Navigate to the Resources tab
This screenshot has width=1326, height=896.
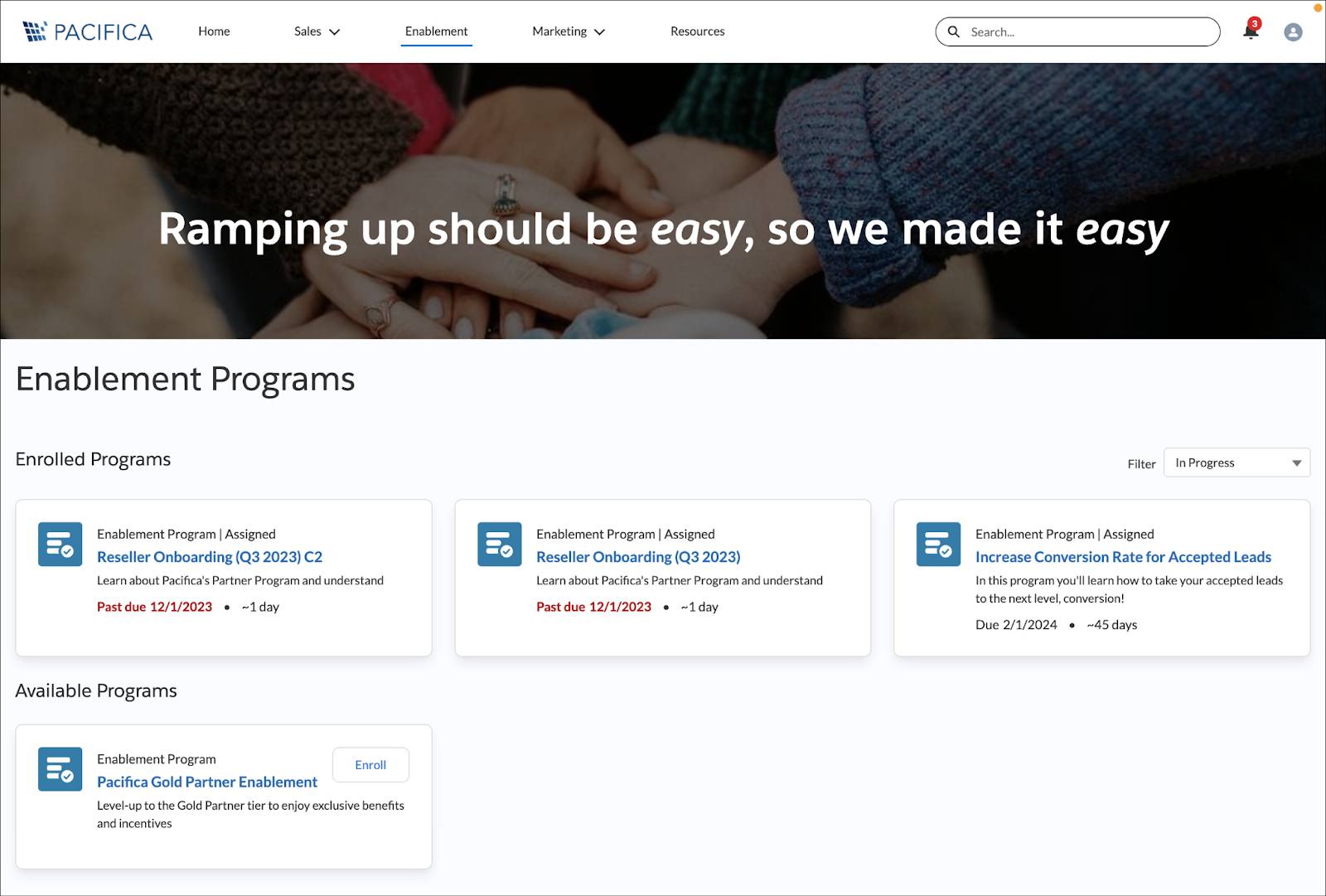698,31
